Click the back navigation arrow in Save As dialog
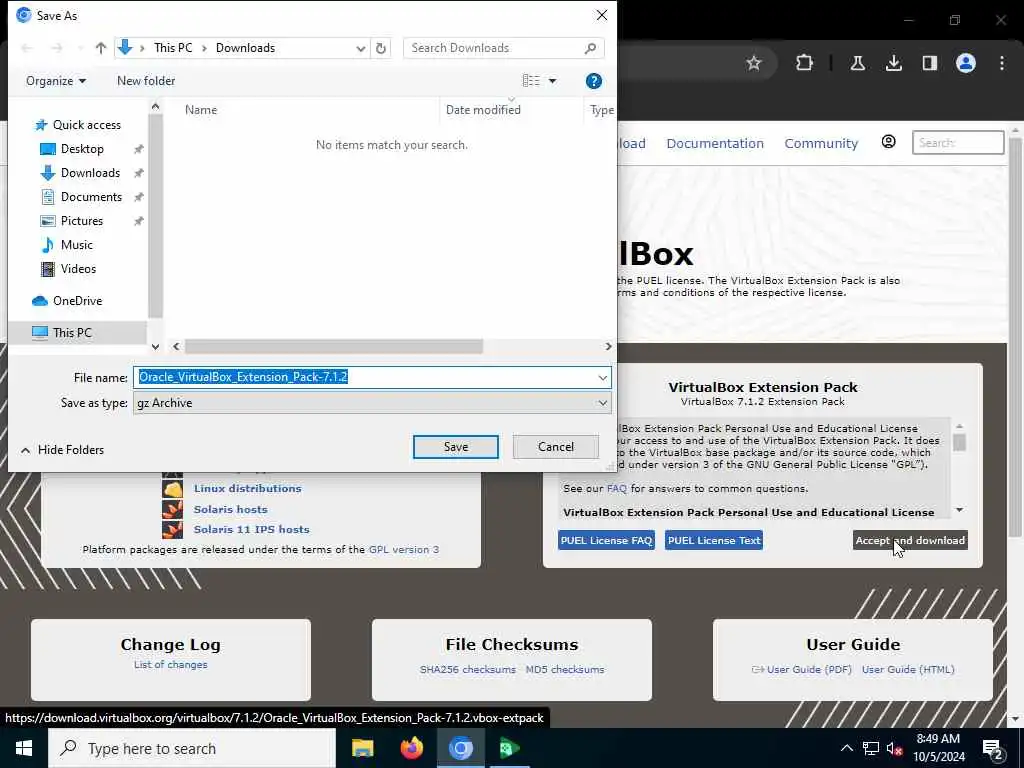The width and height of the screenshot is (1024, 768). point(27,48)
